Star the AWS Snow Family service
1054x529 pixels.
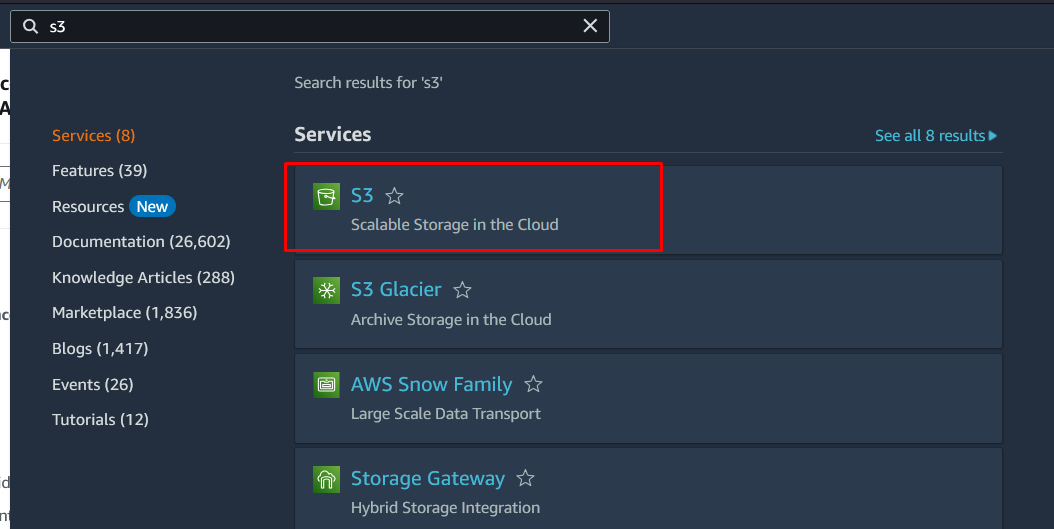tap(533, 384)
